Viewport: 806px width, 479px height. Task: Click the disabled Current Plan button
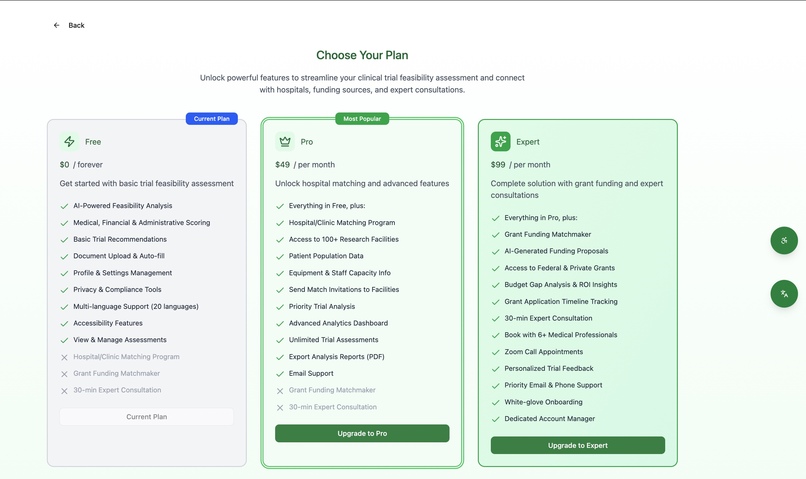click(146, 417)
